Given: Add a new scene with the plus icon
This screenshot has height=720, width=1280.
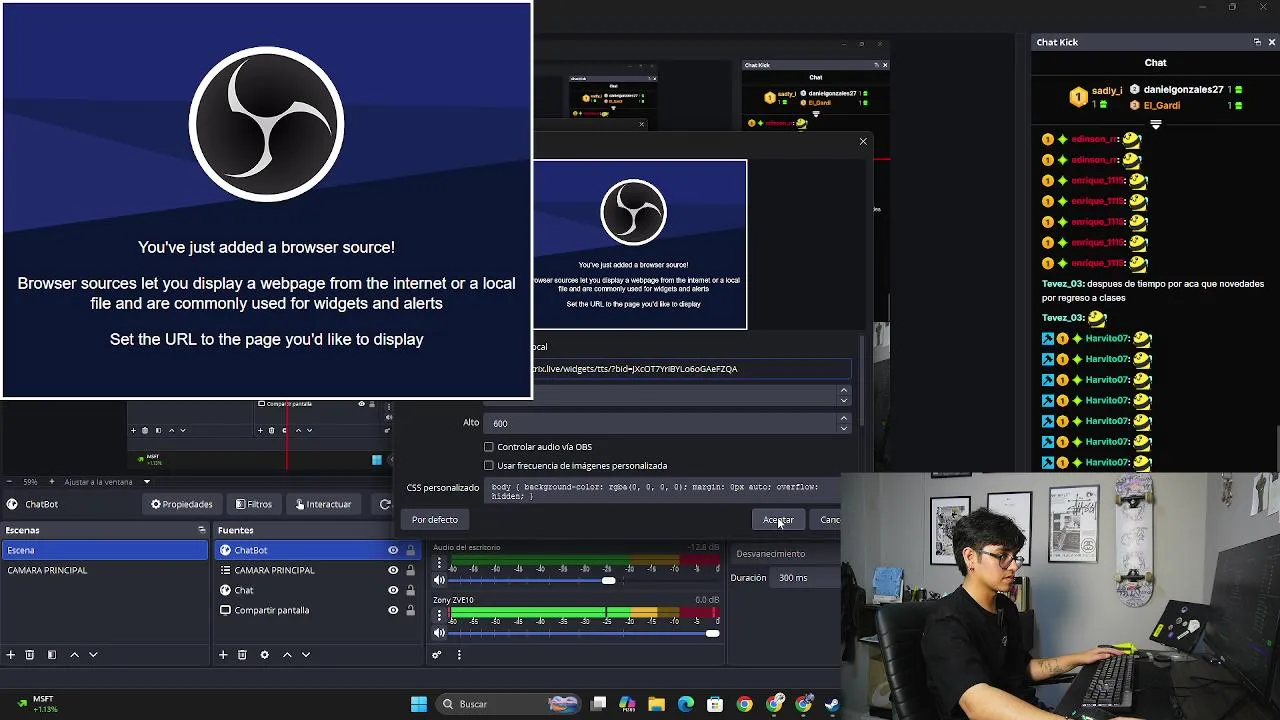Looking at the screenshot, I should pos(11,655).
